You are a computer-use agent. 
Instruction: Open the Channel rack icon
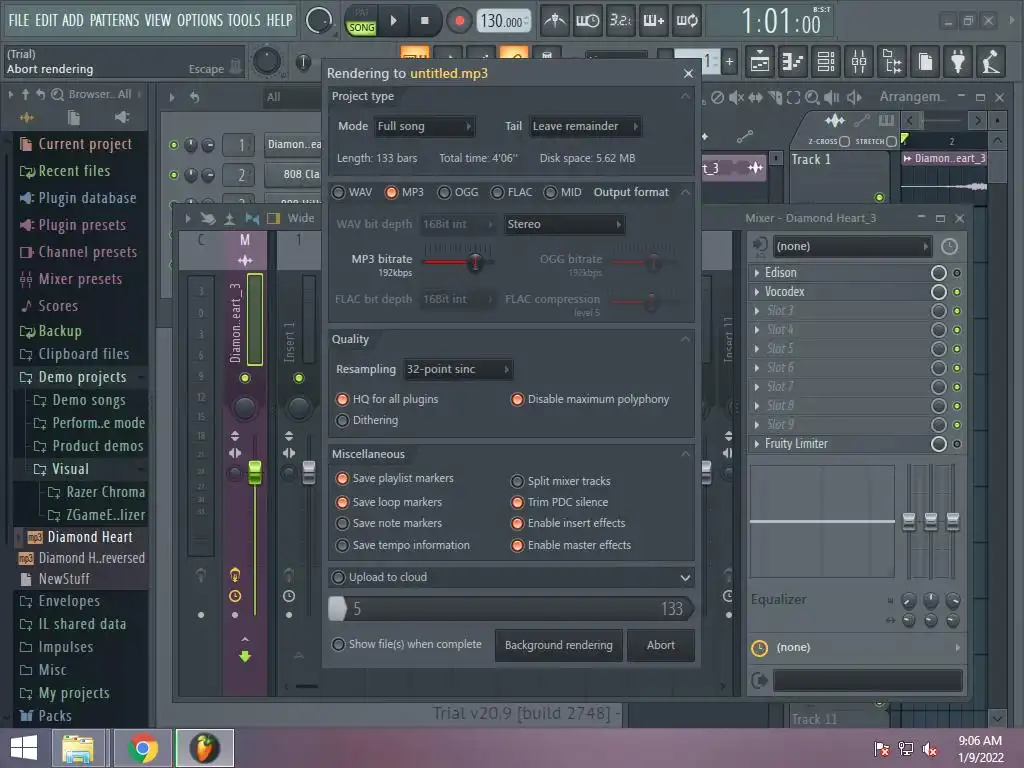pyautogui.click(x=826, y=62)
